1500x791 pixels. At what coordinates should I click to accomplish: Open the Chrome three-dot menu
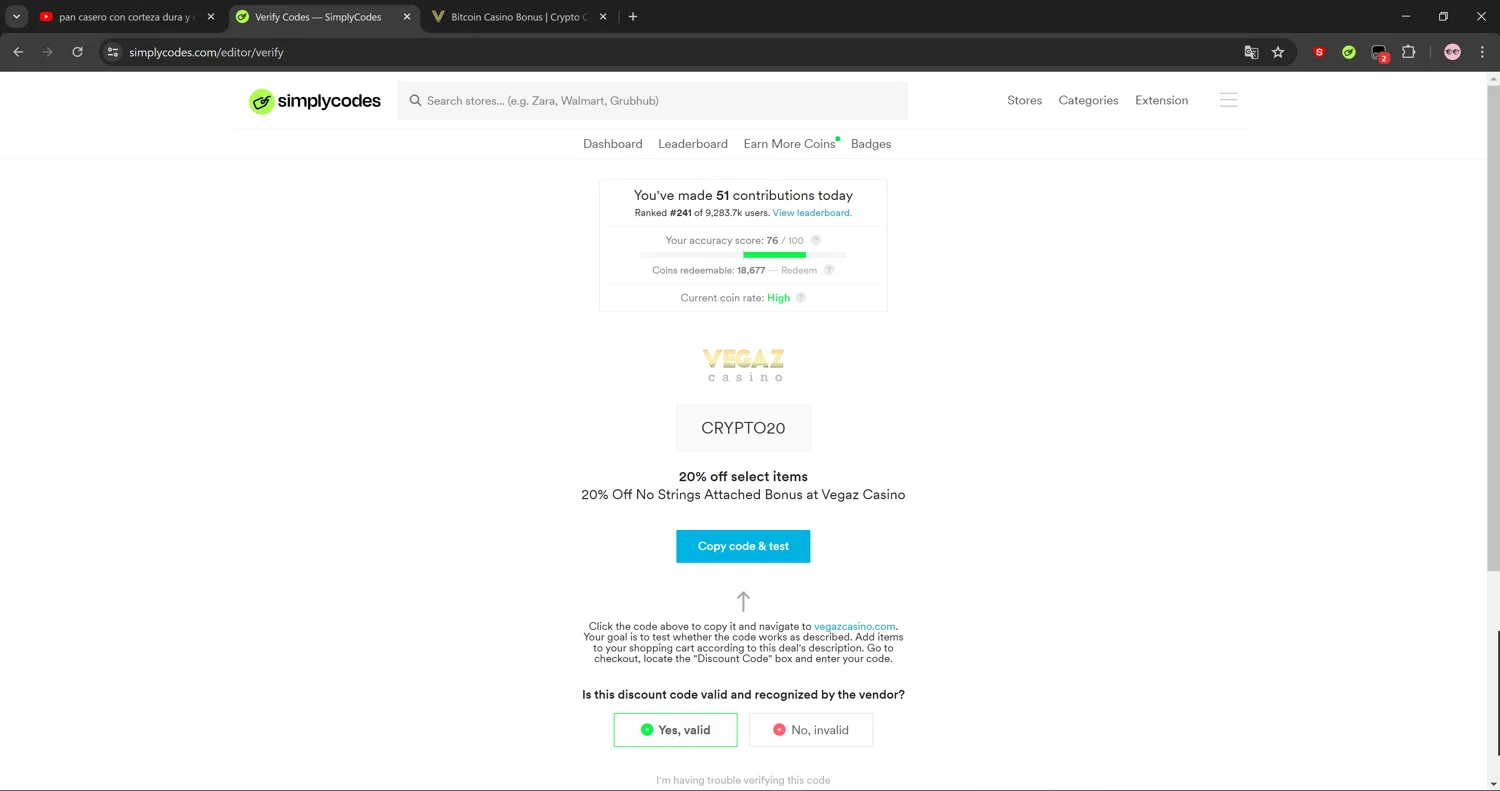1482,52
